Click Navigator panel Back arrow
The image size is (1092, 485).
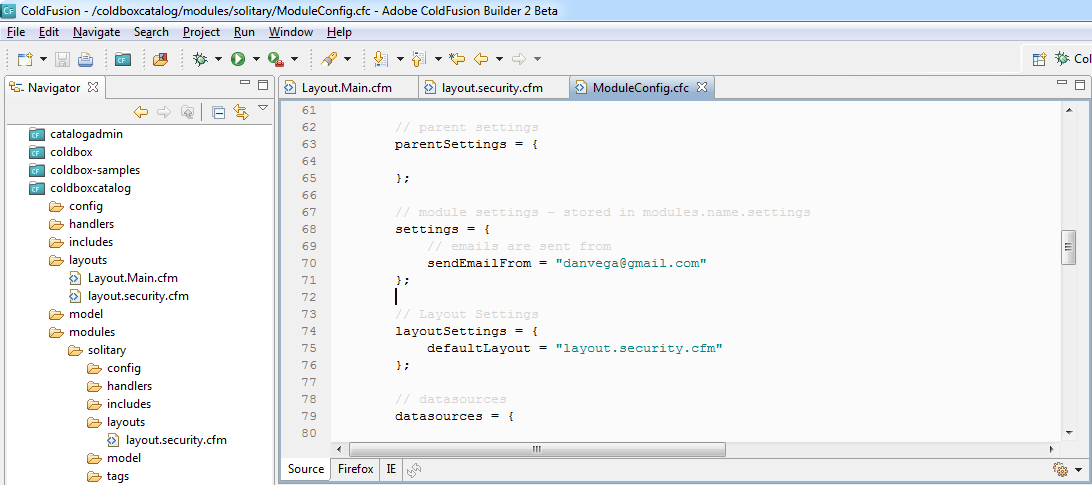click(141, 111)
